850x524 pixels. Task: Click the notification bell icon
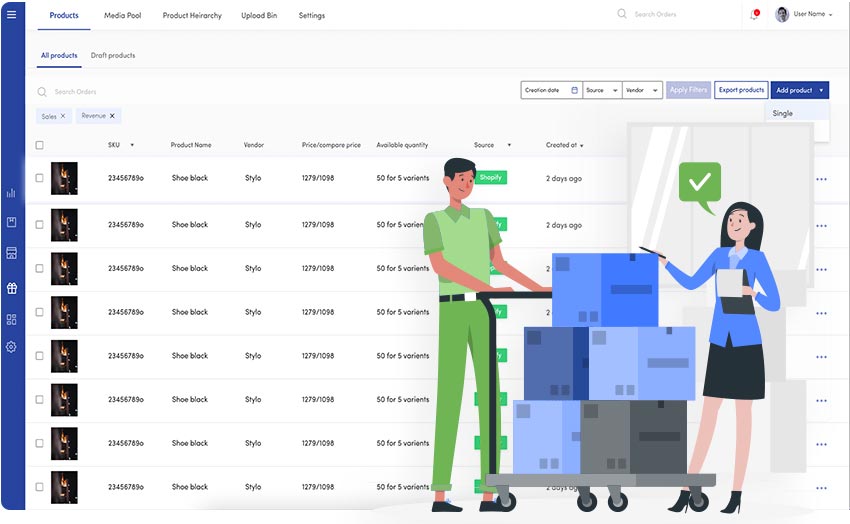click(x=754, y=15)
